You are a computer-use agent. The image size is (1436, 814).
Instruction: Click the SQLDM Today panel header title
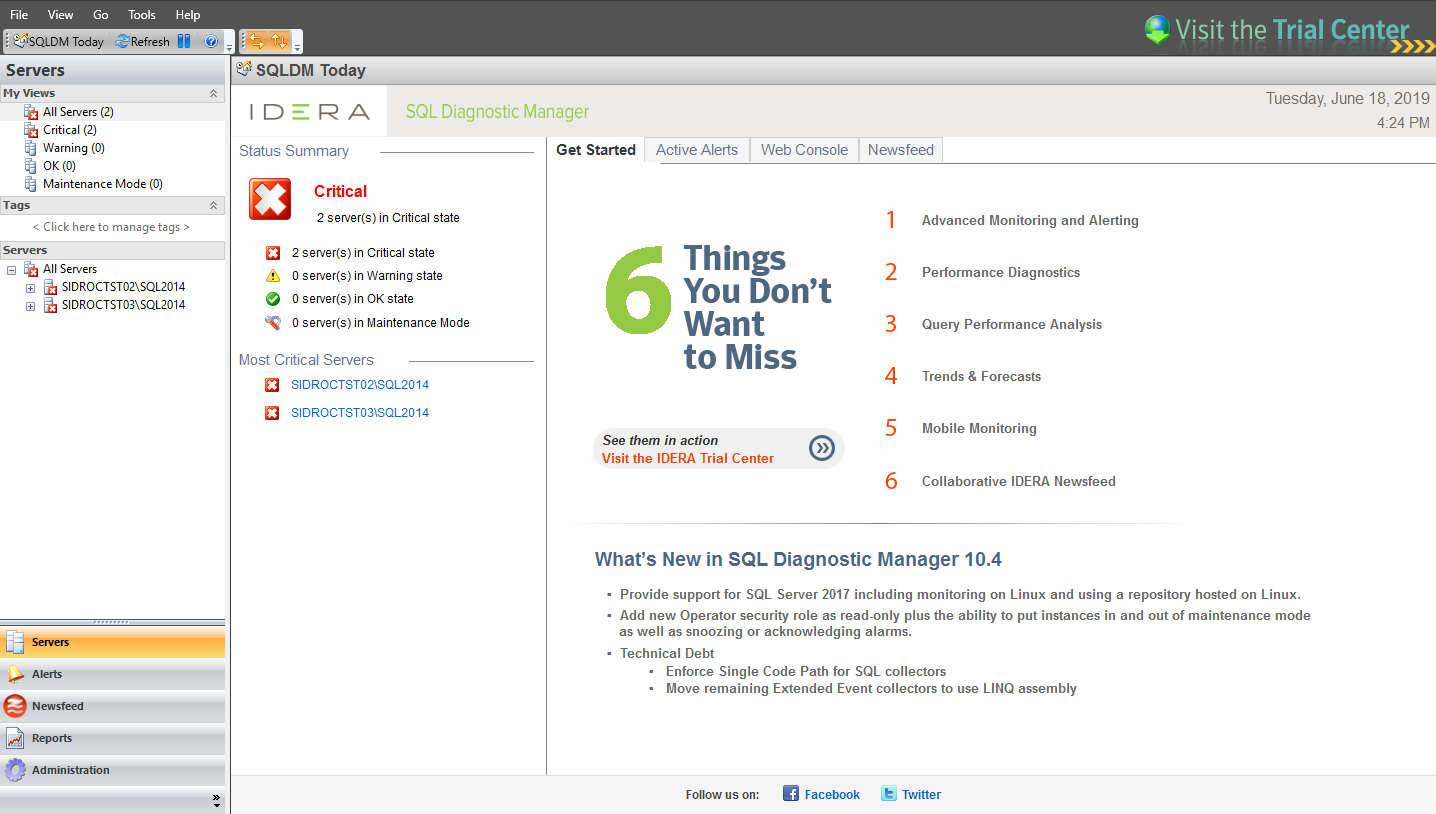(x=311, y=70)
